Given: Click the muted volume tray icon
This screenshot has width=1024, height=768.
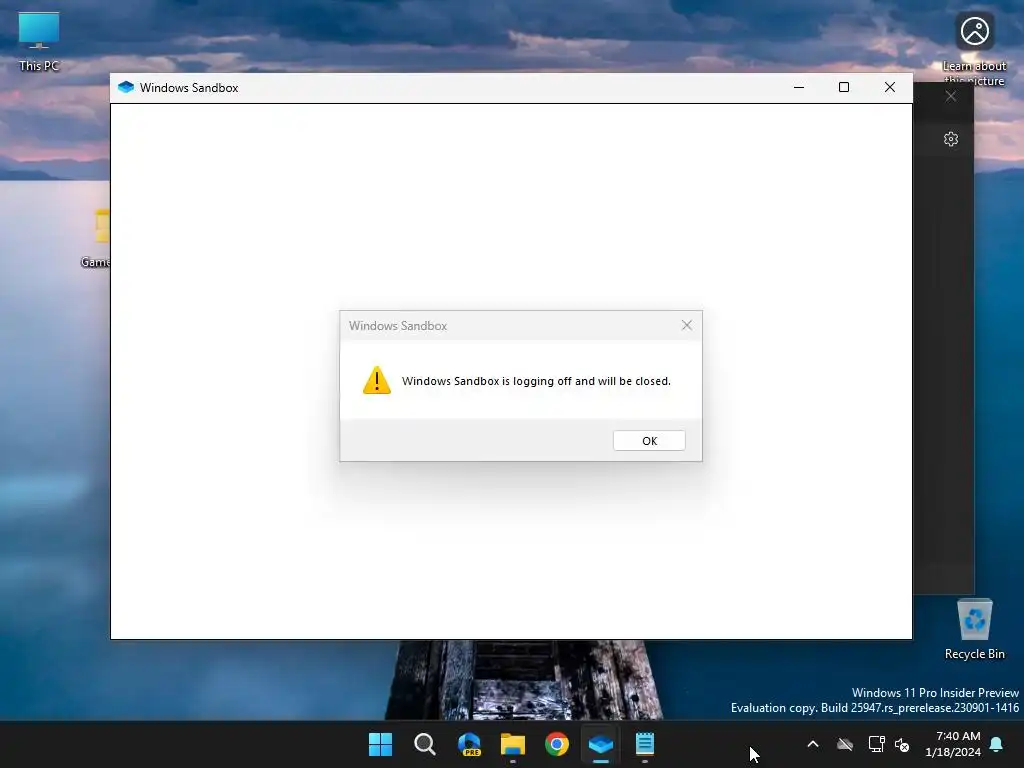Looking at the screenshot, I should coord(902,744).
